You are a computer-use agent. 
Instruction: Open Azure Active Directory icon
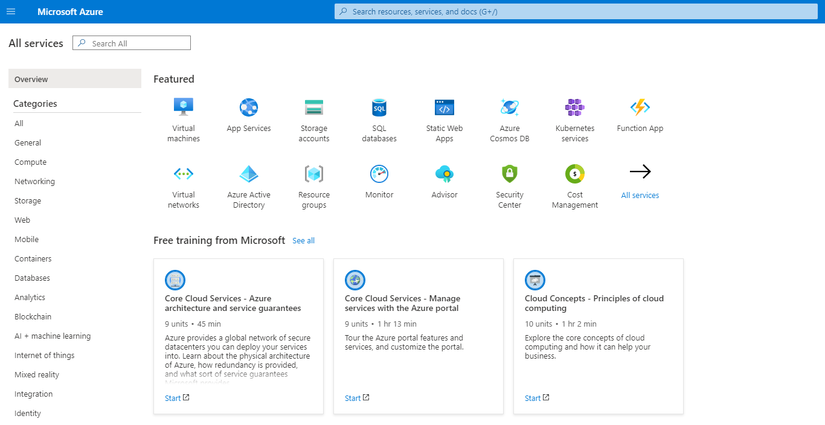tap(249, 174)
